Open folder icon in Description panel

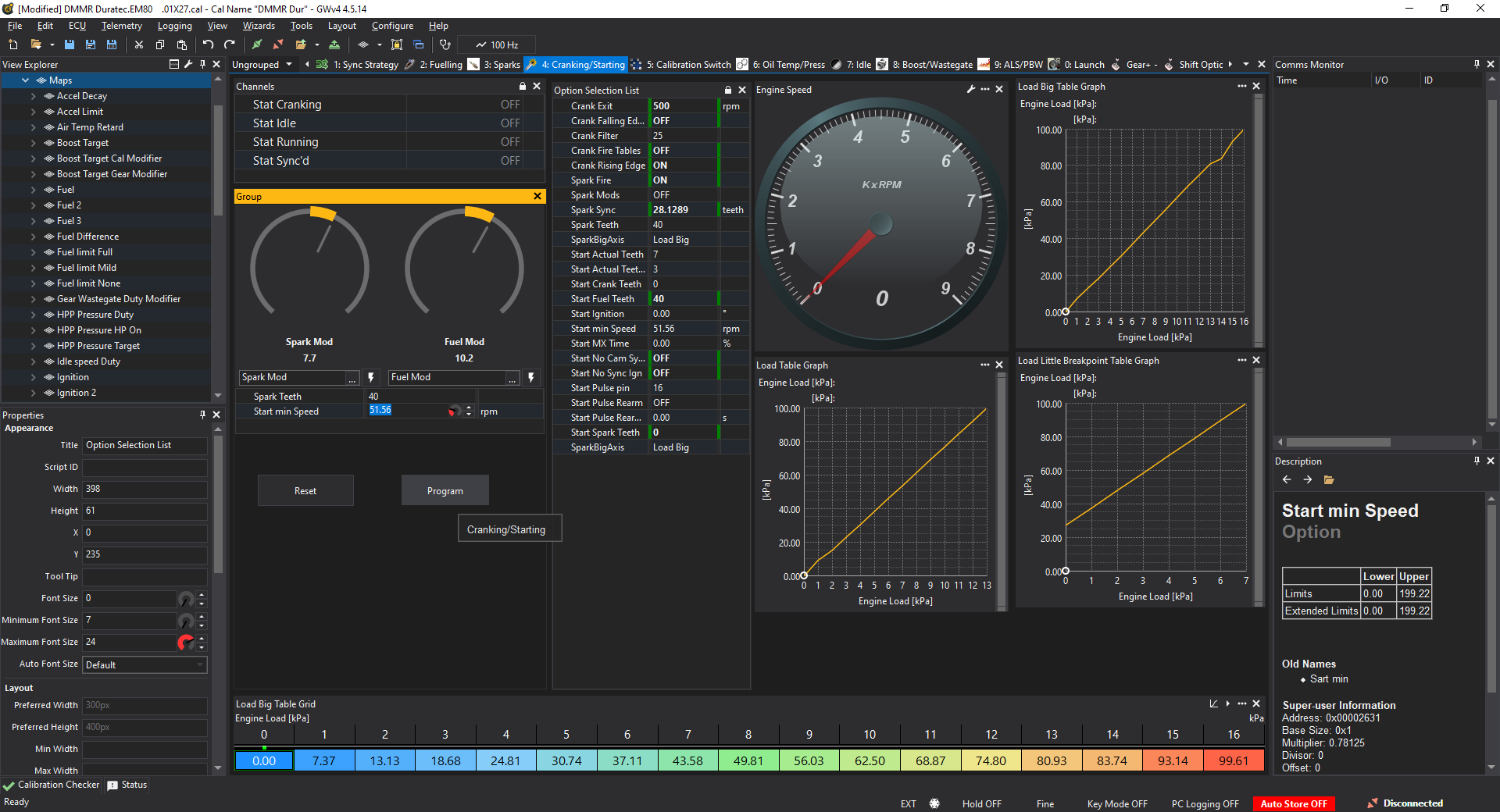coord(1329,479)
